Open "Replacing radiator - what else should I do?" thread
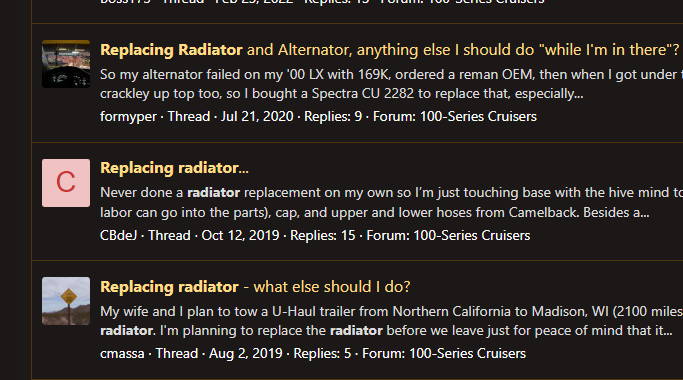This screenshot has width=683, height=380. [255, 287]
